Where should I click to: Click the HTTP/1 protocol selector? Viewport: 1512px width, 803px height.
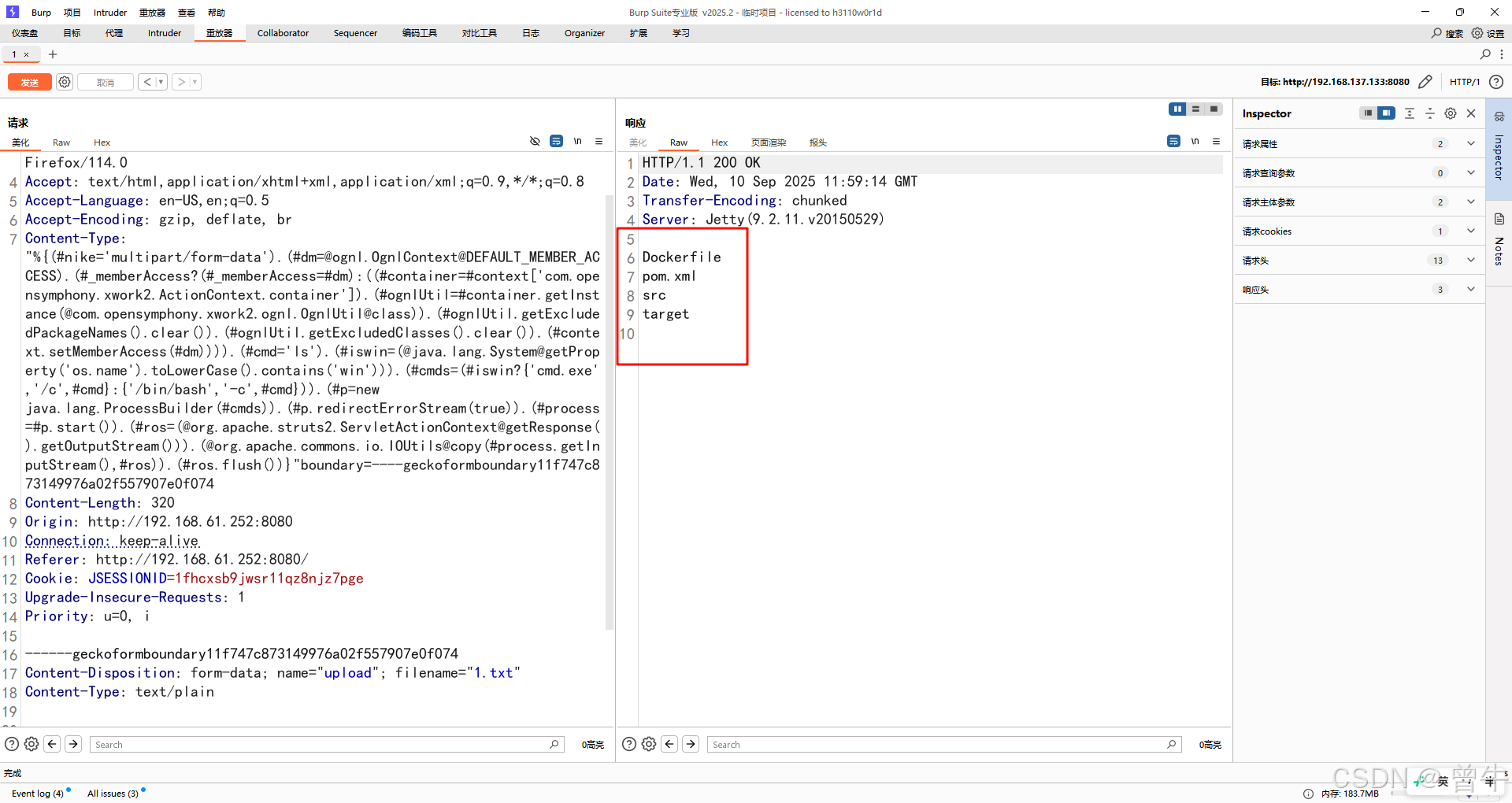(x=1465, y=82)
